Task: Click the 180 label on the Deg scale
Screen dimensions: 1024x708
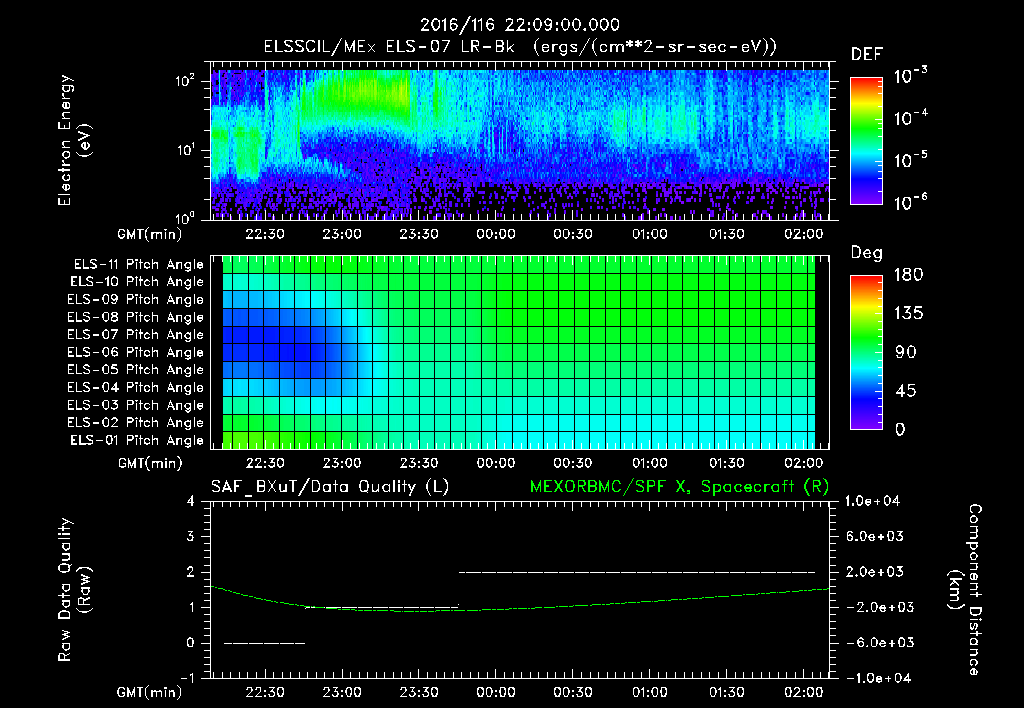Action: point(908,275)
